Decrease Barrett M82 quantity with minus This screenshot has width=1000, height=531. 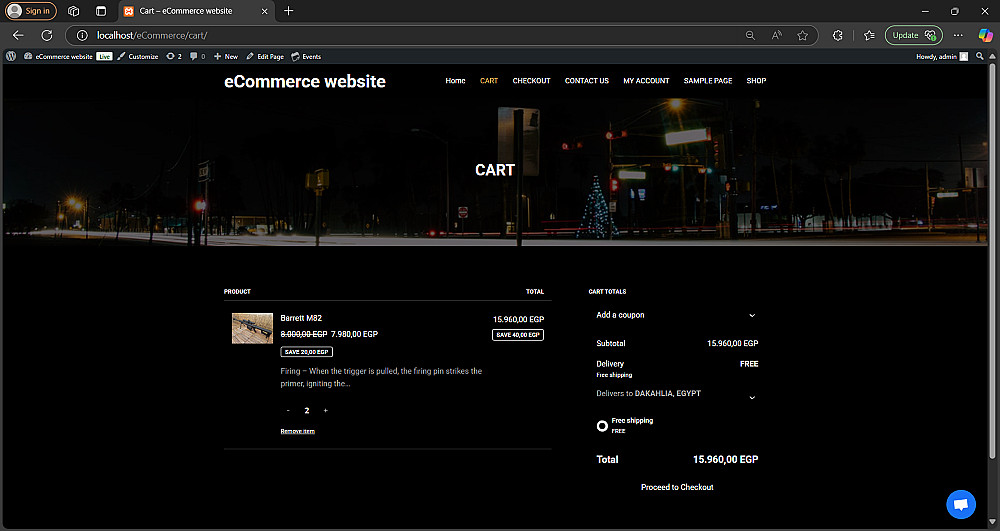(x=288, y=411)
